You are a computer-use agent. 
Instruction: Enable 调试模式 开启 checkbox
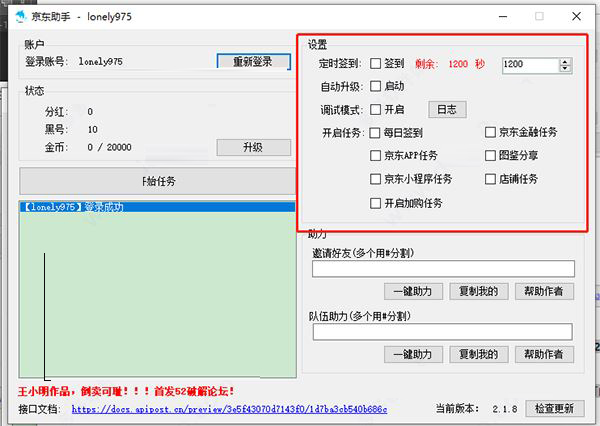pyautogui.click(x=375, y=109)
